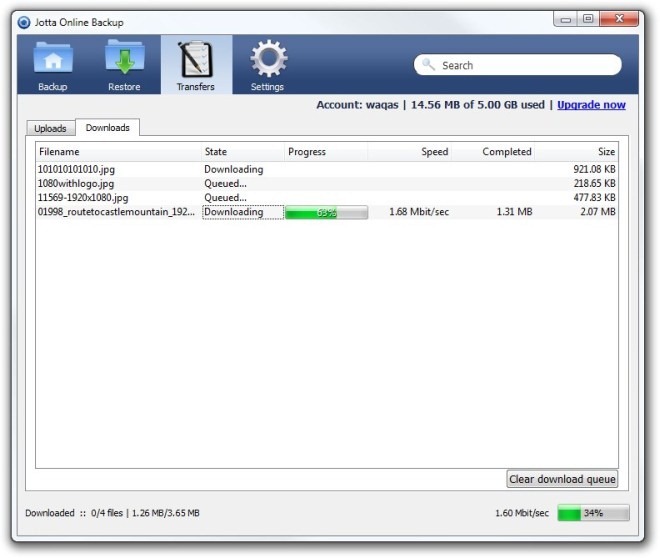
Task: Sort by the Filename column header
Action: 119,152
